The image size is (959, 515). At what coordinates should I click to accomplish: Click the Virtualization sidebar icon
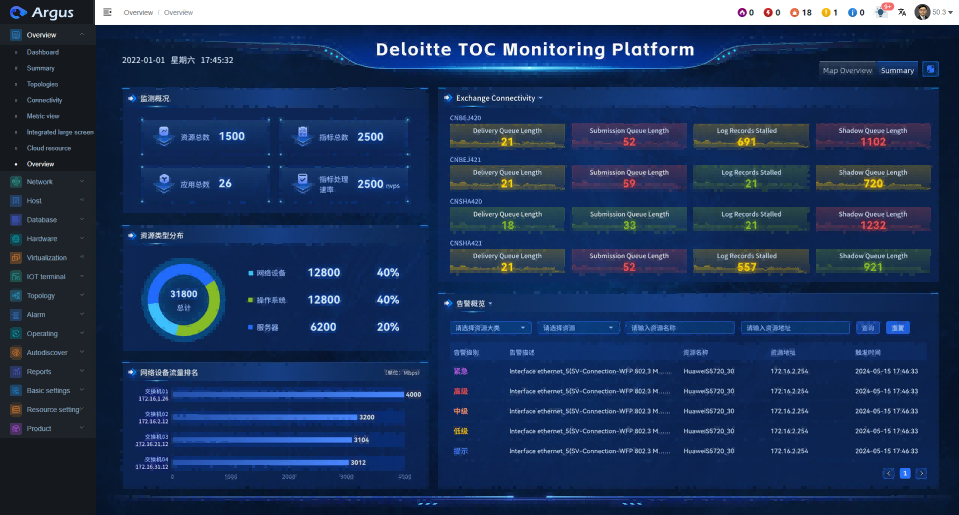click(16, 258)
